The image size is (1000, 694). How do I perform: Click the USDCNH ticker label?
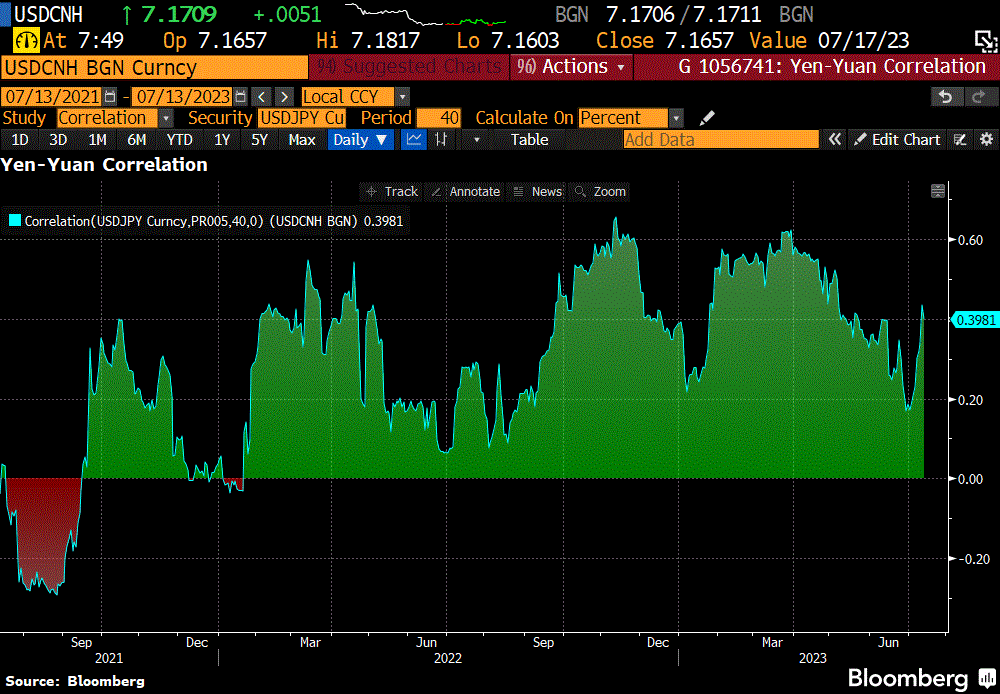pyautogui.click(x=48, y=14)
